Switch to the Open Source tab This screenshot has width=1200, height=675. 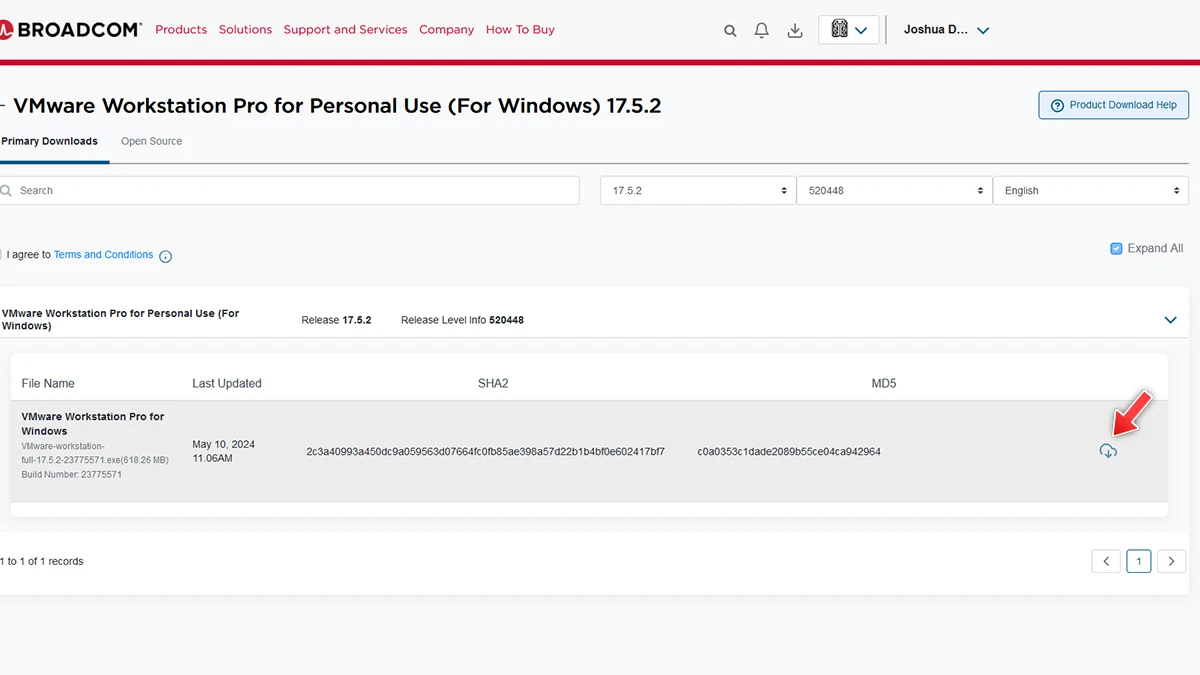[x=152, y=142]
